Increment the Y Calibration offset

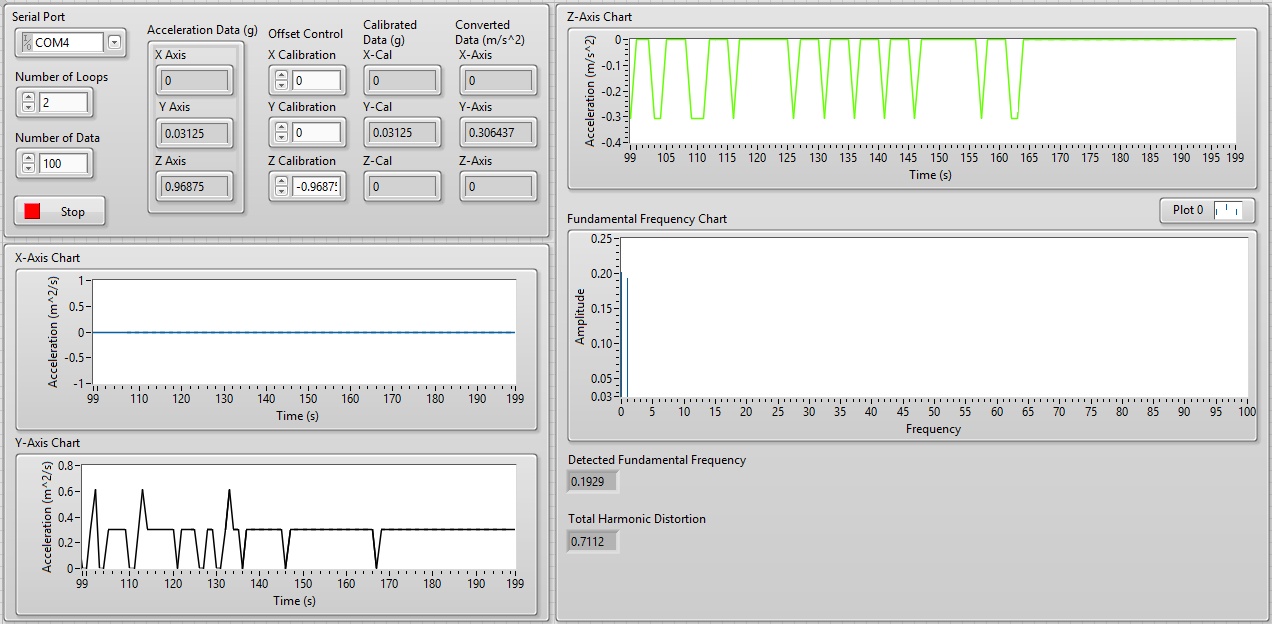[281, 127]
